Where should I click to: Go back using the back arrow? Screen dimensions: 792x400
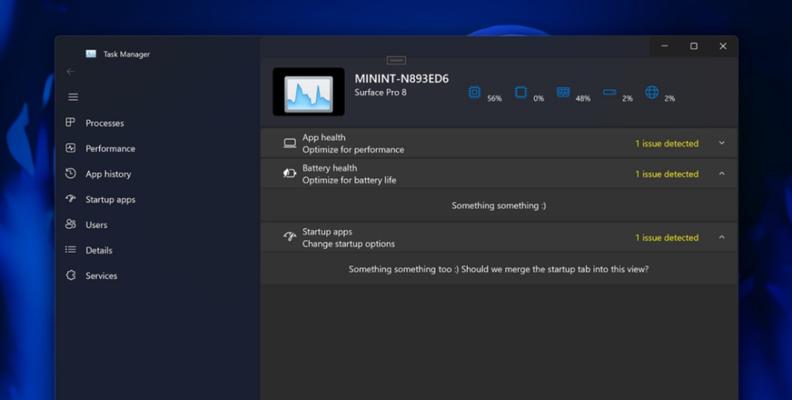tap(70, 72)
